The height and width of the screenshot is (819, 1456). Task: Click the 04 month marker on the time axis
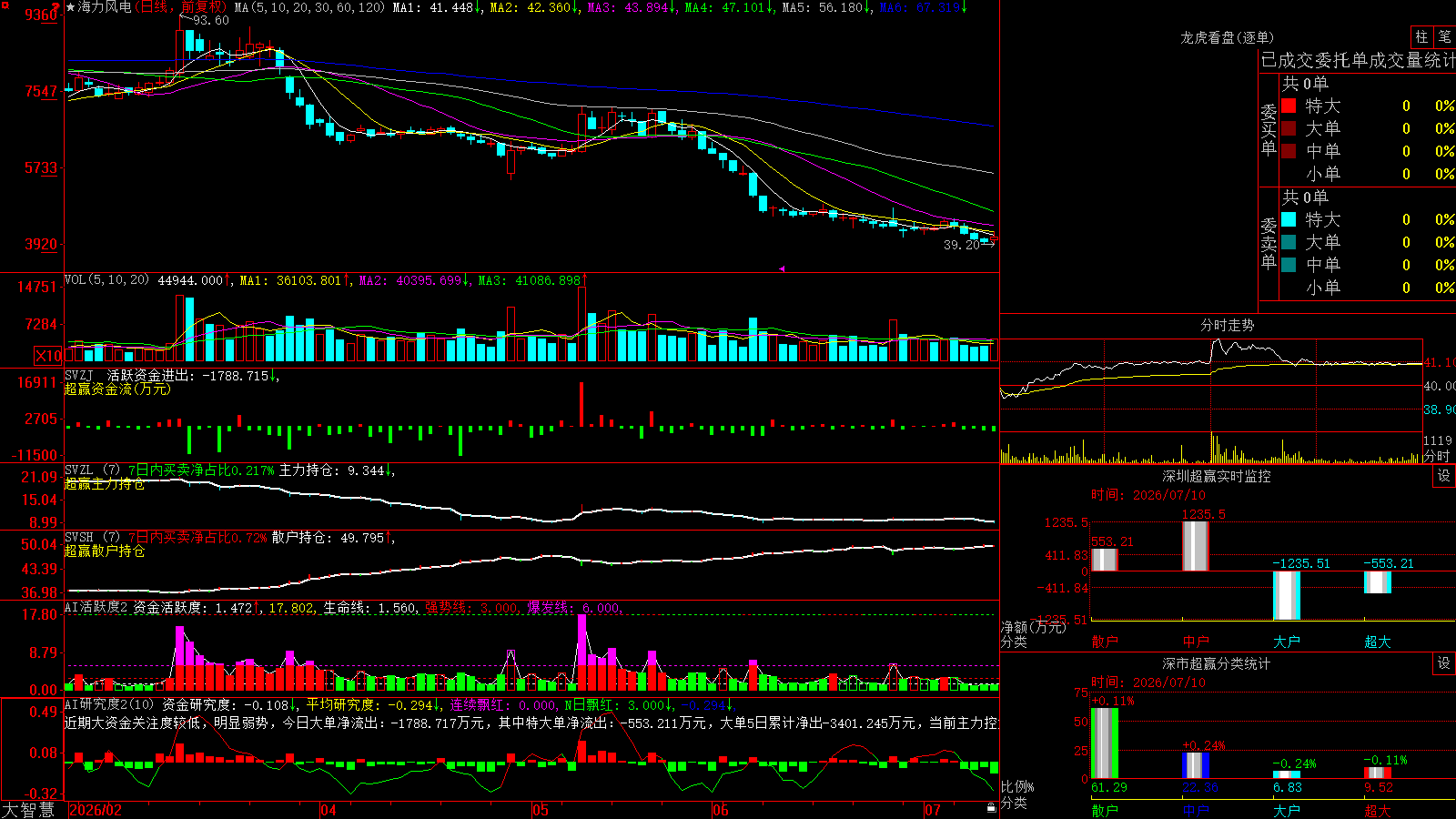point(329,810)
